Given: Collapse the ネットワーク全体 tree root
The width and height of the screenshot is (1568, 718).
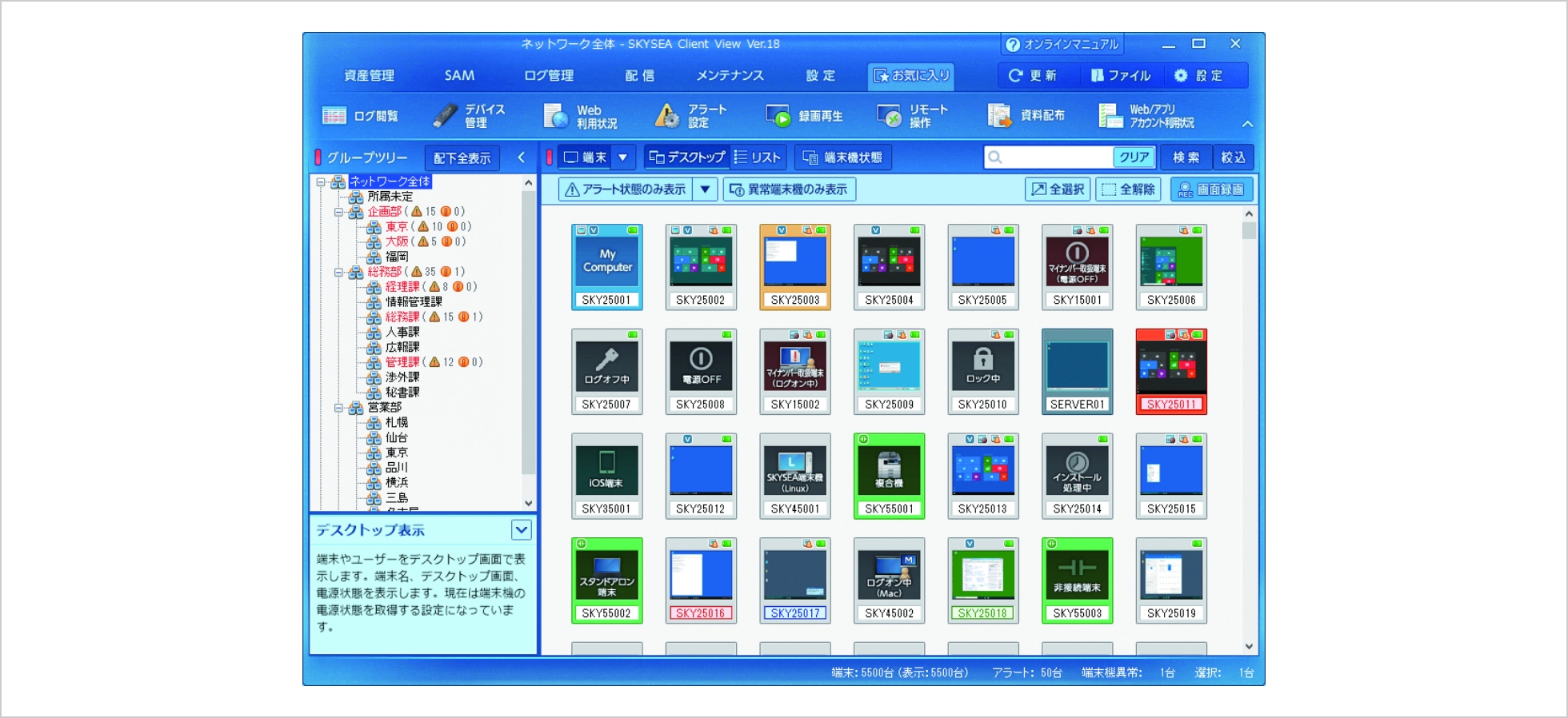Looking at the screenshot, I should click(x=321, y=182).
